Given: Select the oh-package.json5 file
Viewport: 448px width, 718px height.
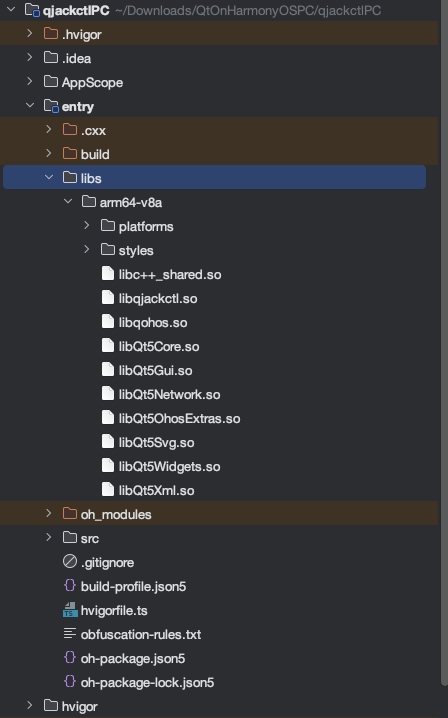Looking at the screenshot, I should (133, 658).
